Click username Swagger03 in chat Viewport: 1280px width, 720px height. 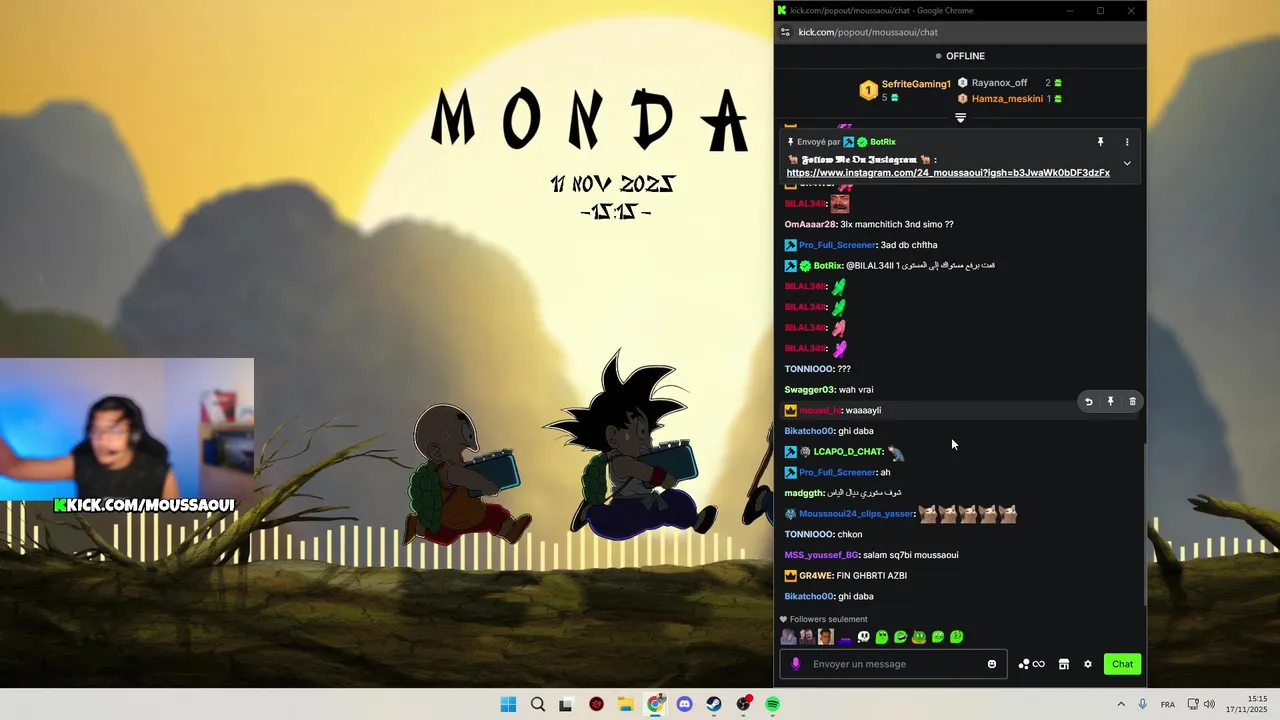click(x=809, y=390)
